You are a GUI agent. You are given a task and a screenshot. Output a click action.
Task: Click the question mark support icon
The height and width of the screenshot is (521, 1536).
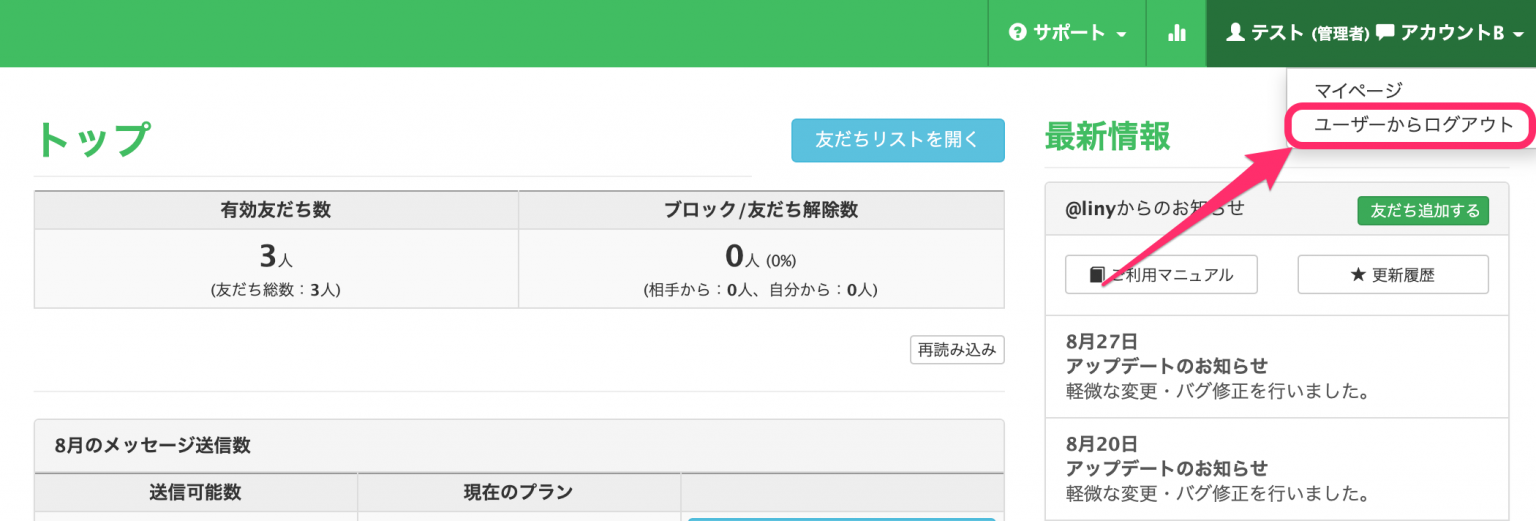[1018, 33]
